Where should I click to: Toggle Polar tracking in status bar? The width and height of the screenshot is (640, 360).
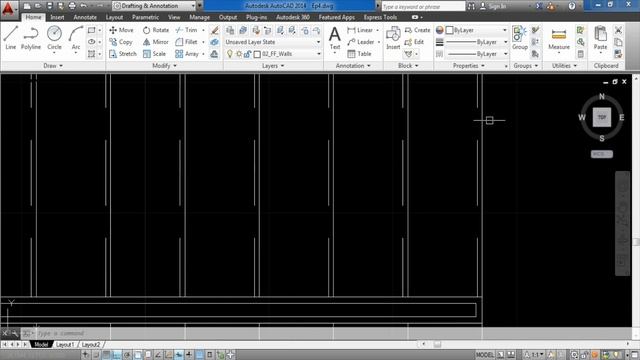(x=127, y=355)
